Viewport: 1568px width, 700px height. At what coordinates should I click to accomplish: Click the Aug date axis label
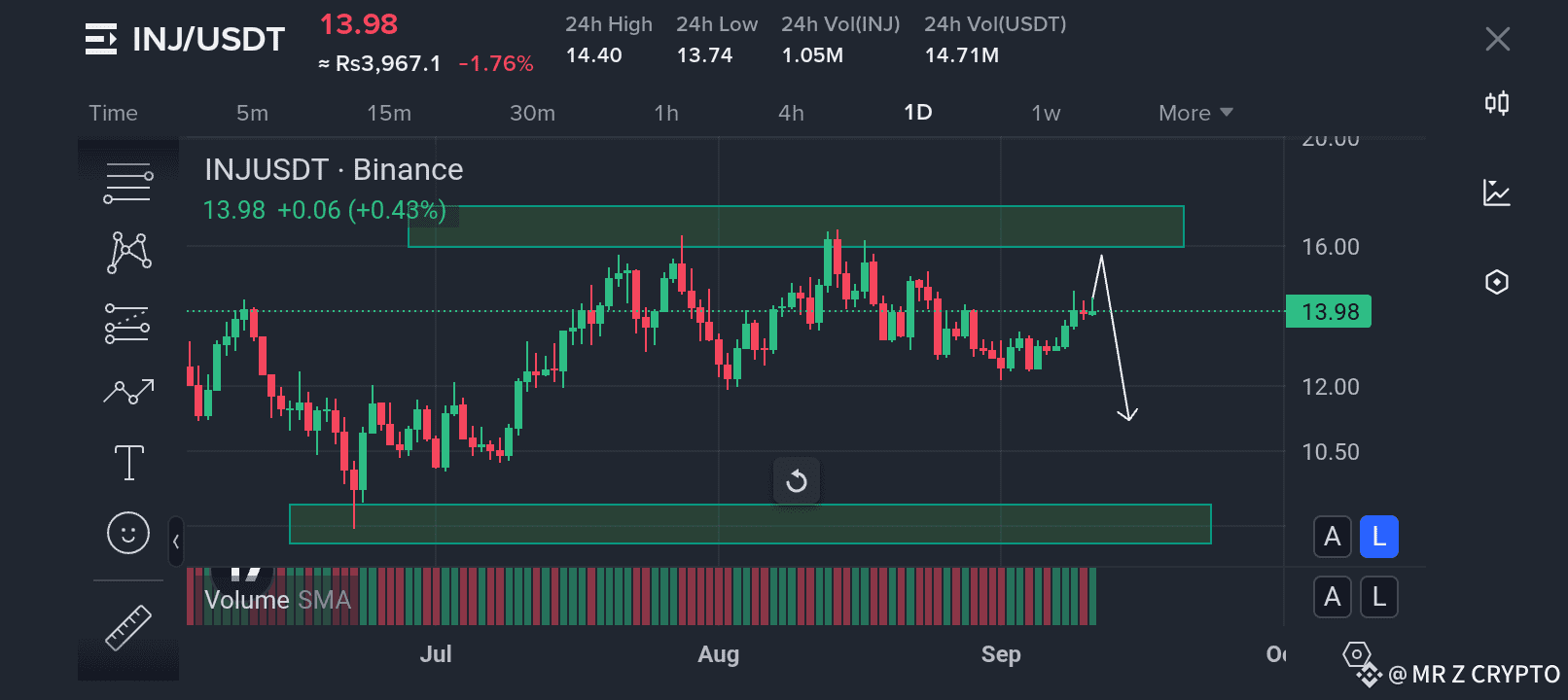pyautogui.click(x=719, y=654)
